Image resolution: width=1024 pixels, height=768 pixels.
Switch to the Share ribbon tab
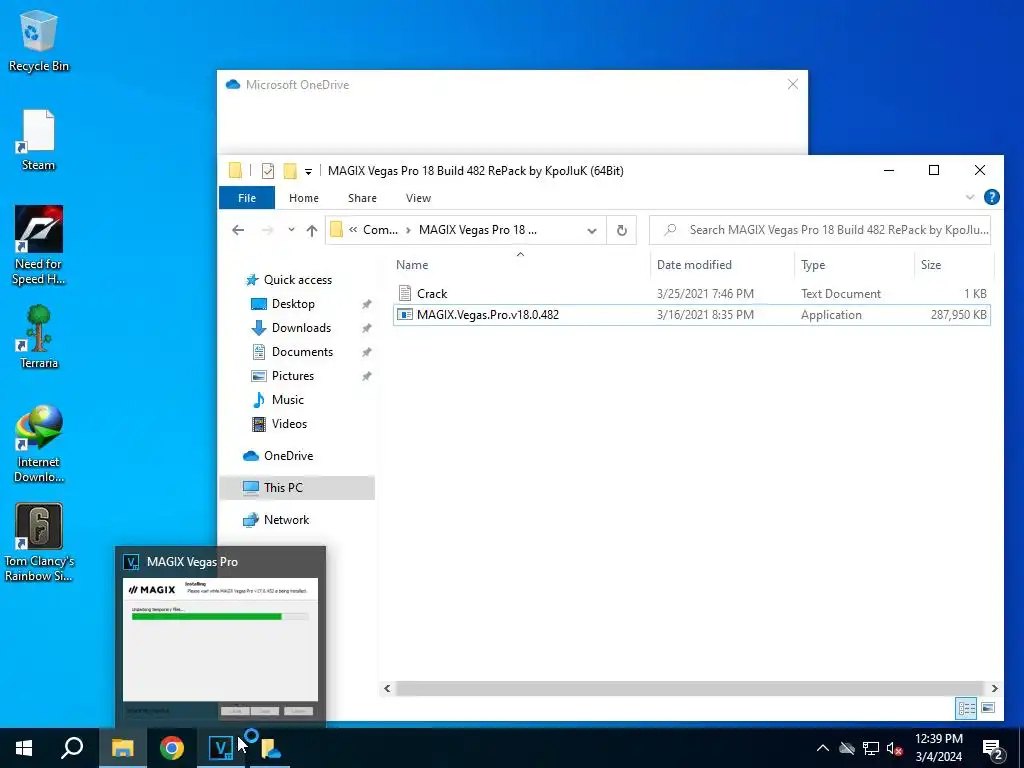[x=362, y=198]
